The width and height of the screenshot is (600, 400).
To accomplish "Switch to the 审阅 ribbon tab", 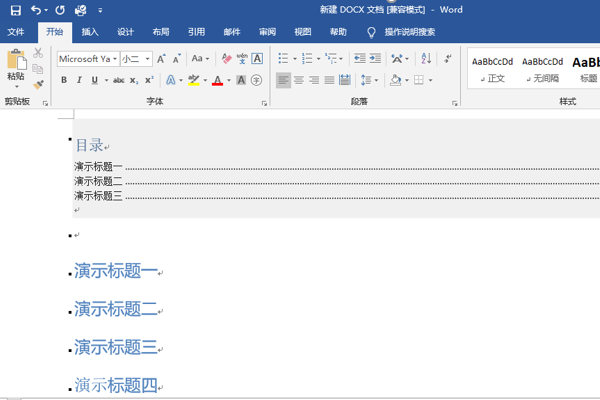I will [267, 32].
